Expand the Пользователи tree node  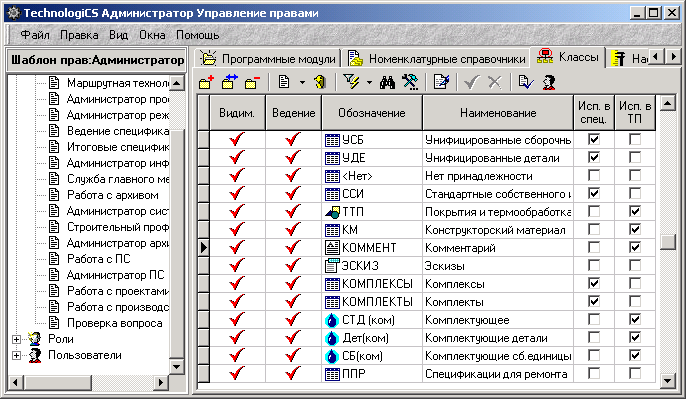16,355
